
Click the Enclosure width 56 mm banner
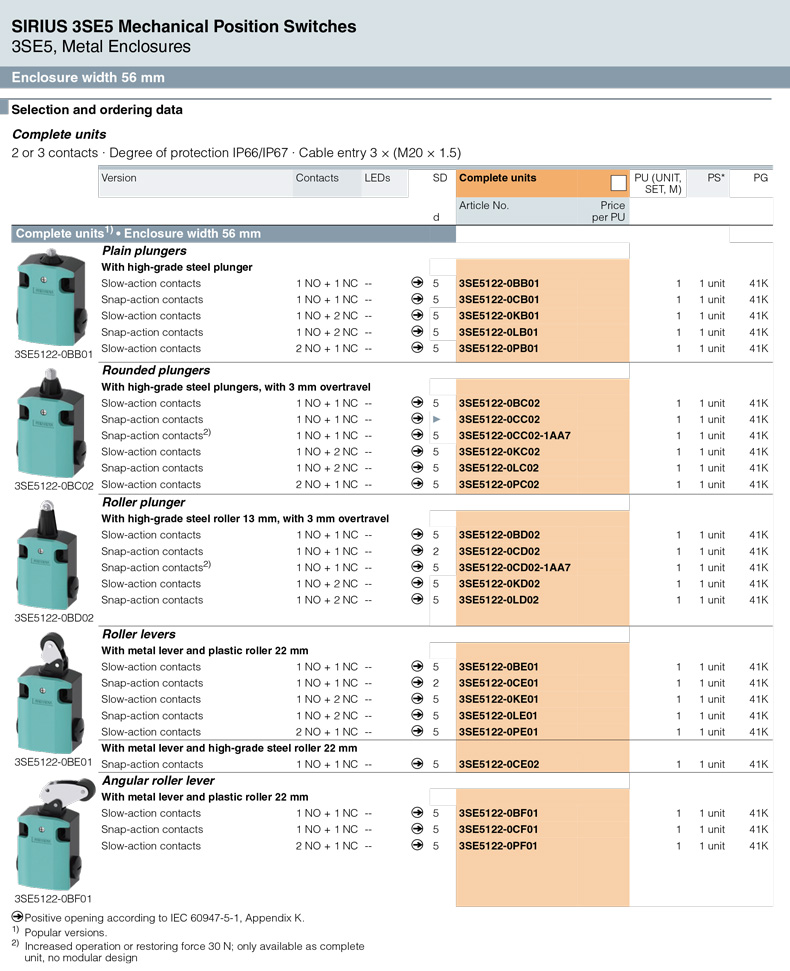(x=88, y=77)
